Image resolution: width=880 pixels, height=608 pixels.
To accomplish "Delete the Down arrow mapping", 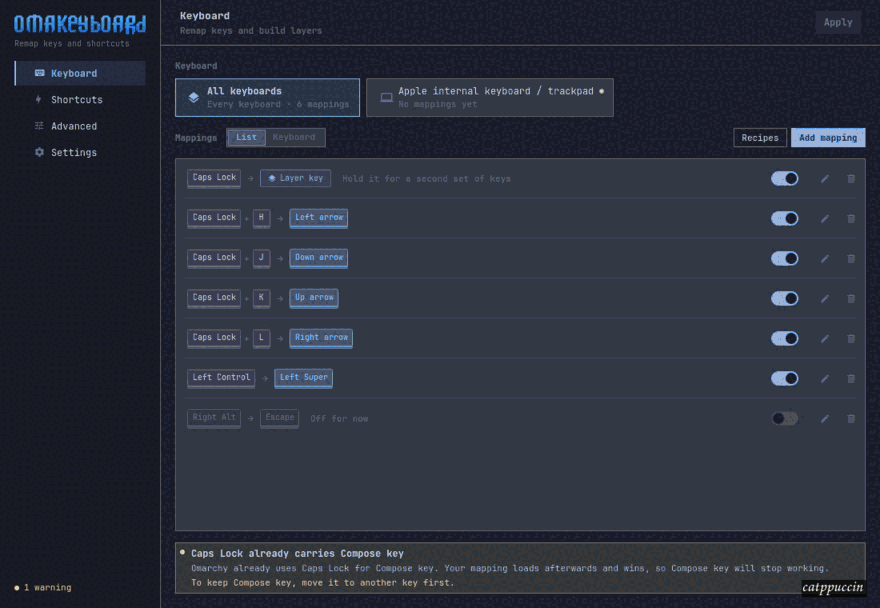I will pos(851,258).
